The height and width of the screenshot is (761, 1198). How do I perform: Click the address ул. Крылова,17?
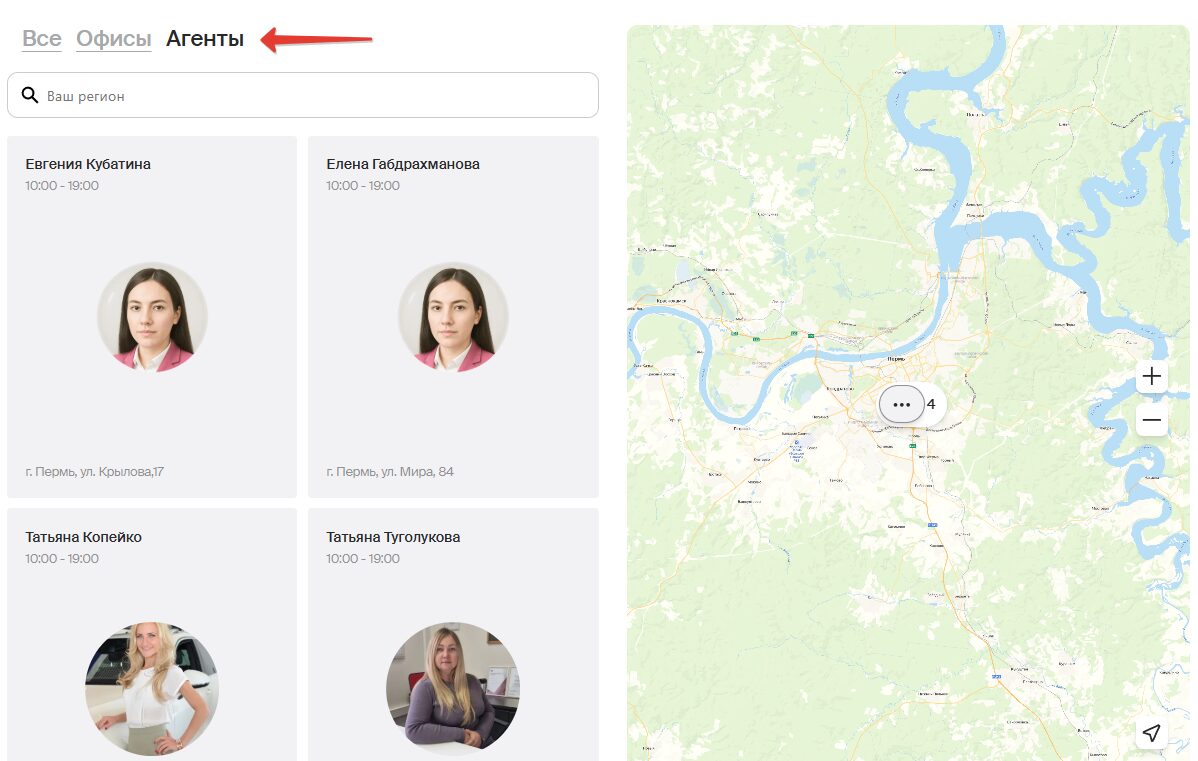point(95,471)
